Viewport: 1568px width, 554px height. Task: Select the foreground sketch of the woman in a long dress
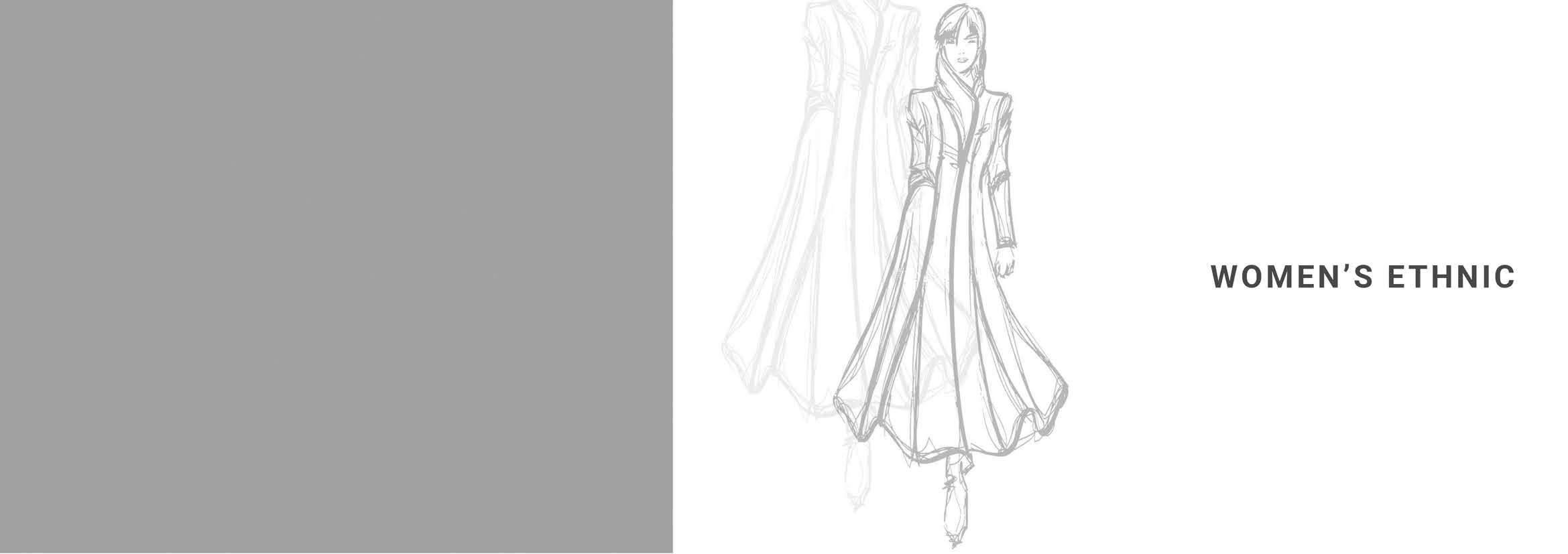[951, 275]
